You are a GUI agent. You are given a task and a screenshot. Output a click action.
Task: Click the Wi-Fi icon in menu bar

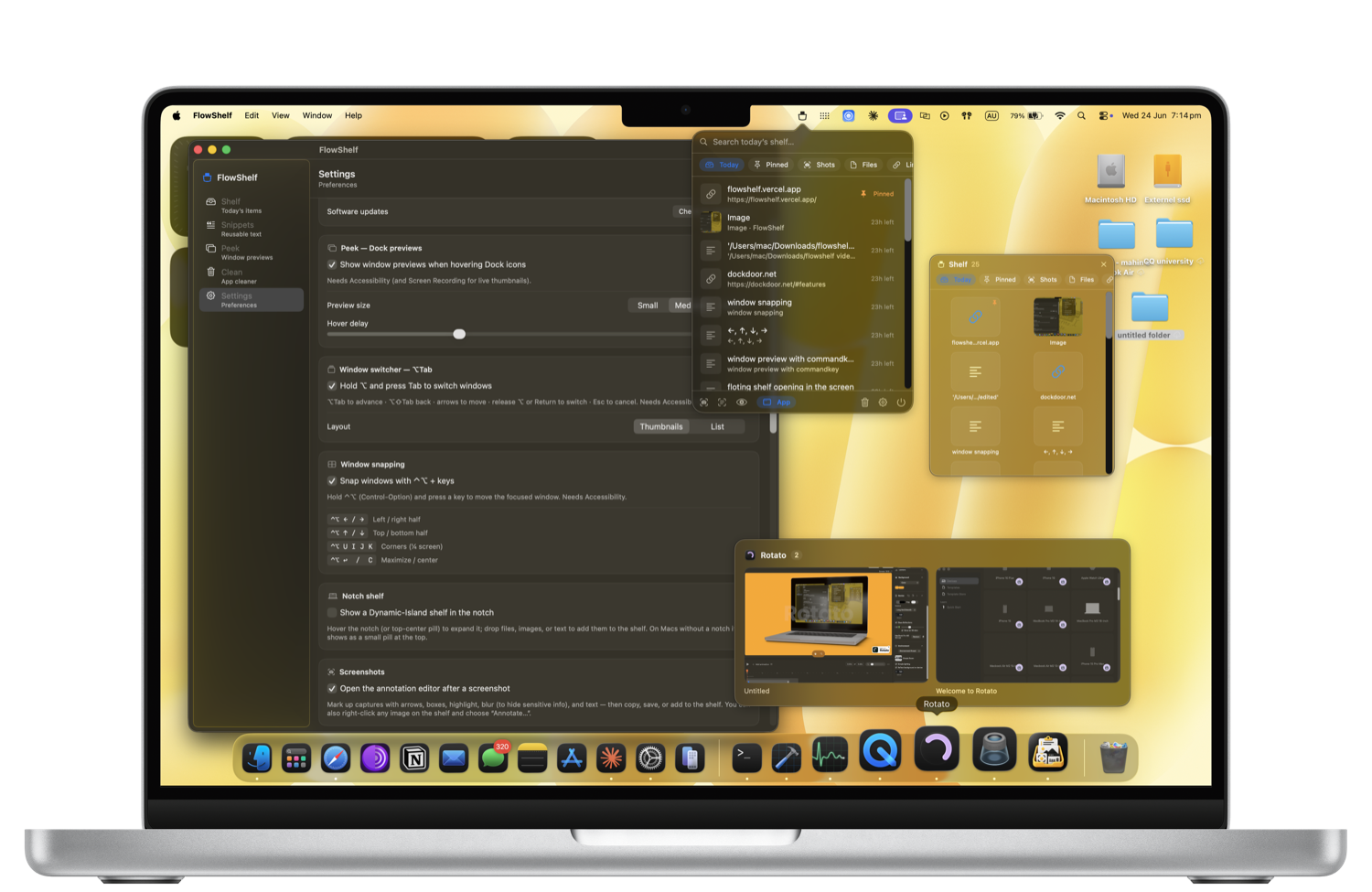coord(1060,116)
